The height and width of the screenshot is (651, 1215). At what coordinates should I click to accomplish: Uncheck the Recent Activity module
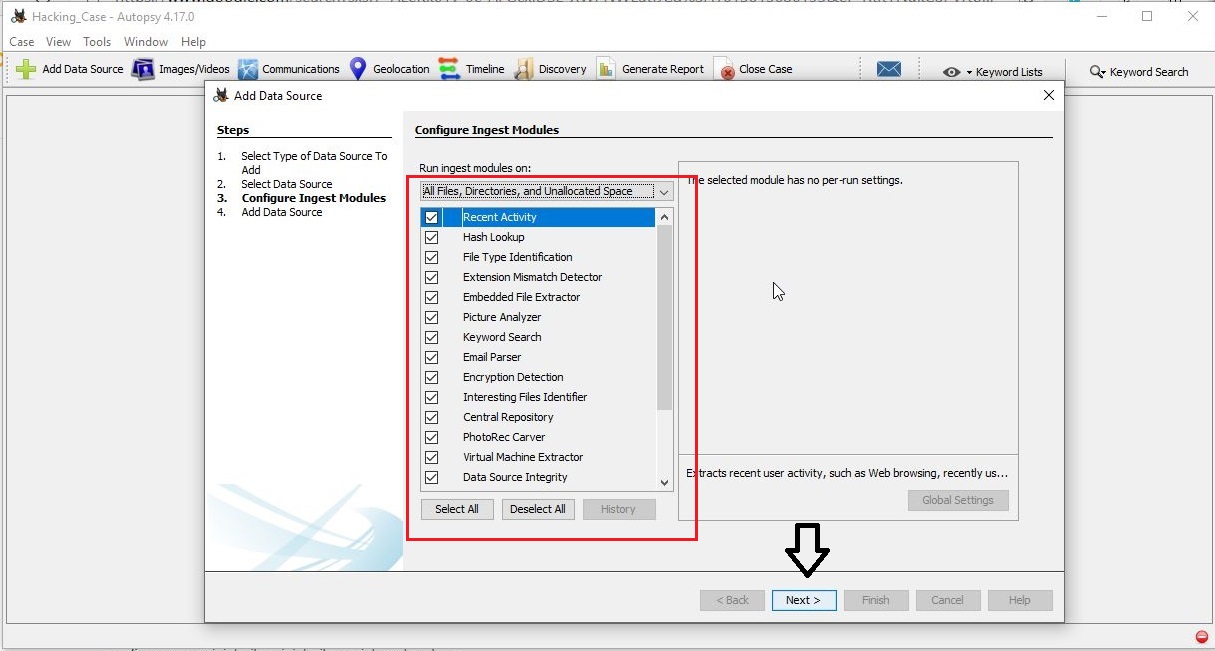pyautogui.click(x=431, y=217)
